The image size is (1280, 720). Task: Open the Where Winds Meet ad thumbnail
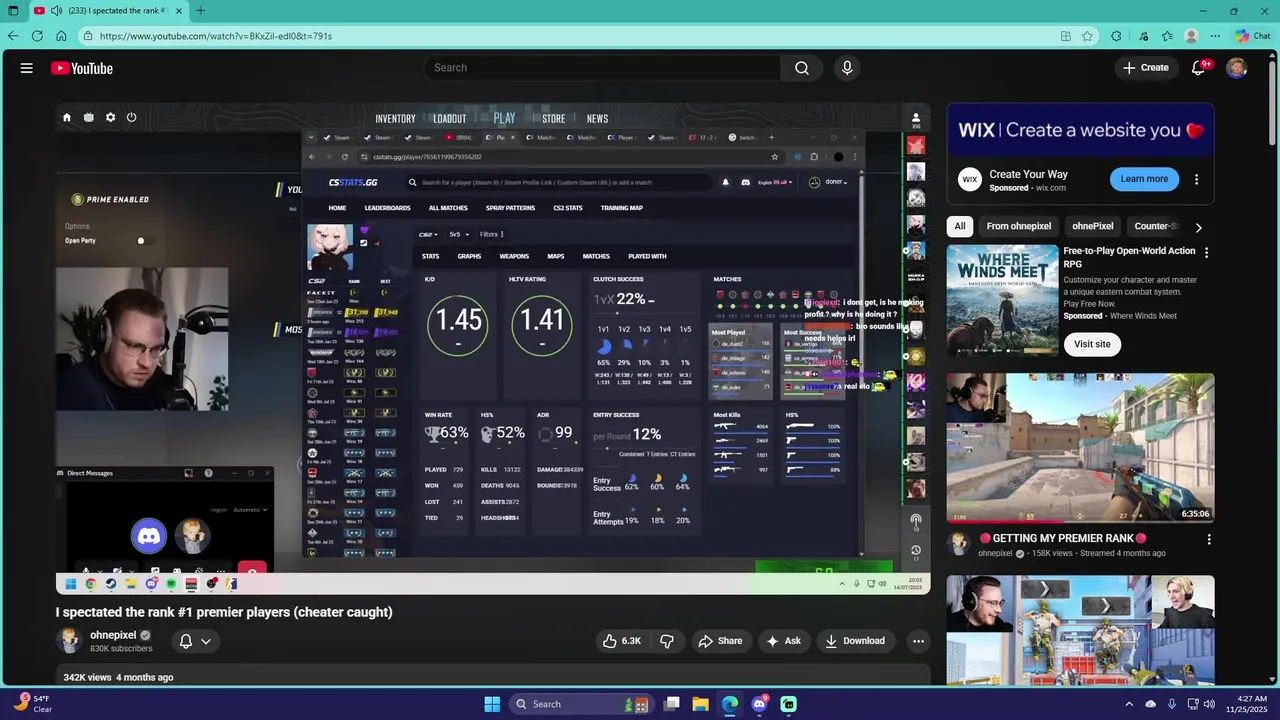[x=1003, y=300]
